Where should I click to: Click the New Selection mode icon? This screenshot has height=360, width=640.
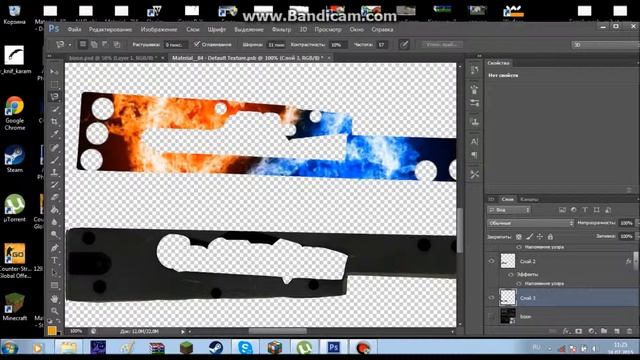point(83,44)
